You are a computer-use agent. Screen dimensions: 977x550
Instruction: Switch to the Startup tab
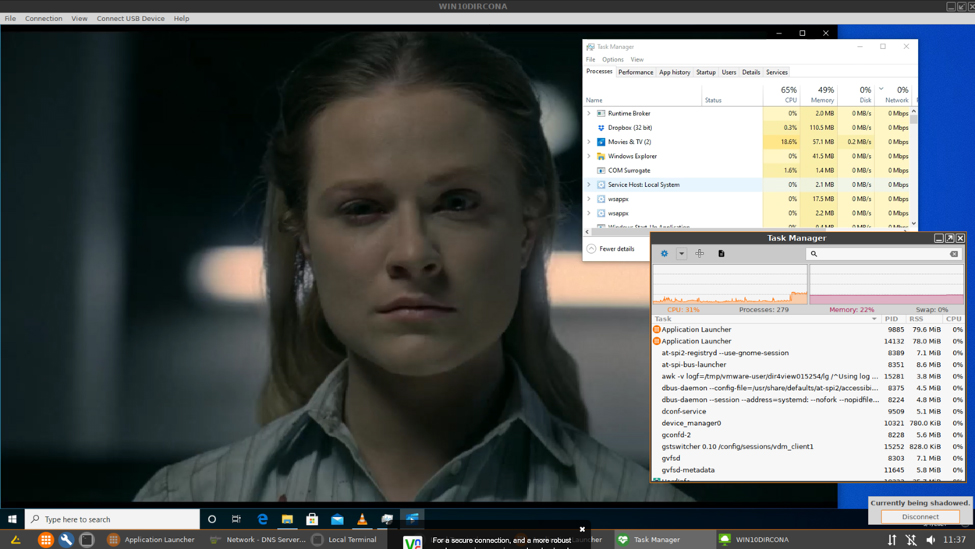(x=706, y=72)
